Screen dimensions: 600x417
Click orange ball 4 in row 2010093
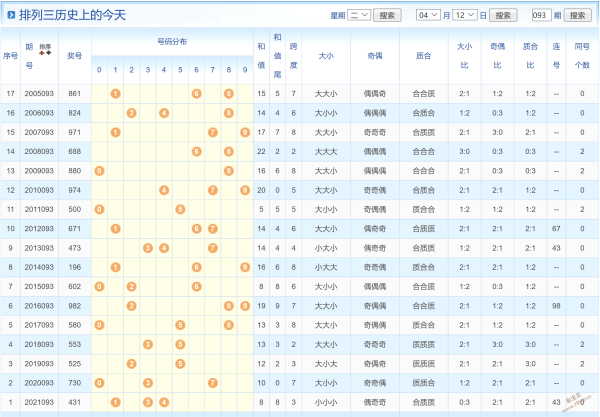[x=164, y=190]
